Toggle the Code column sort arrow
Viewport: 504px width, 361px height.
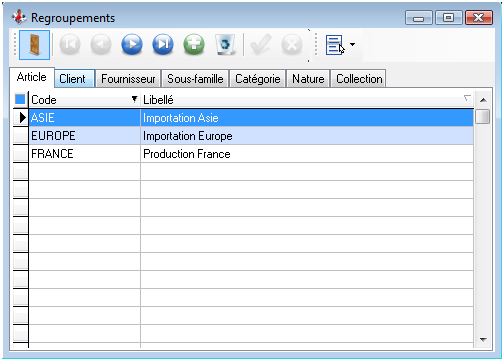[134, 99]
